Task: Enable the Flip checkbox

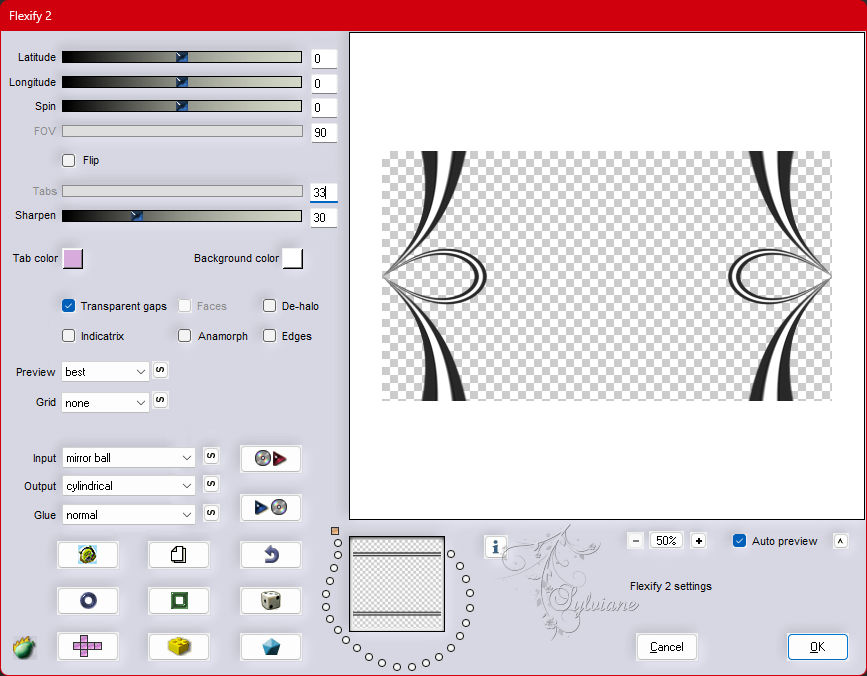Action: [x=69, y=160]
